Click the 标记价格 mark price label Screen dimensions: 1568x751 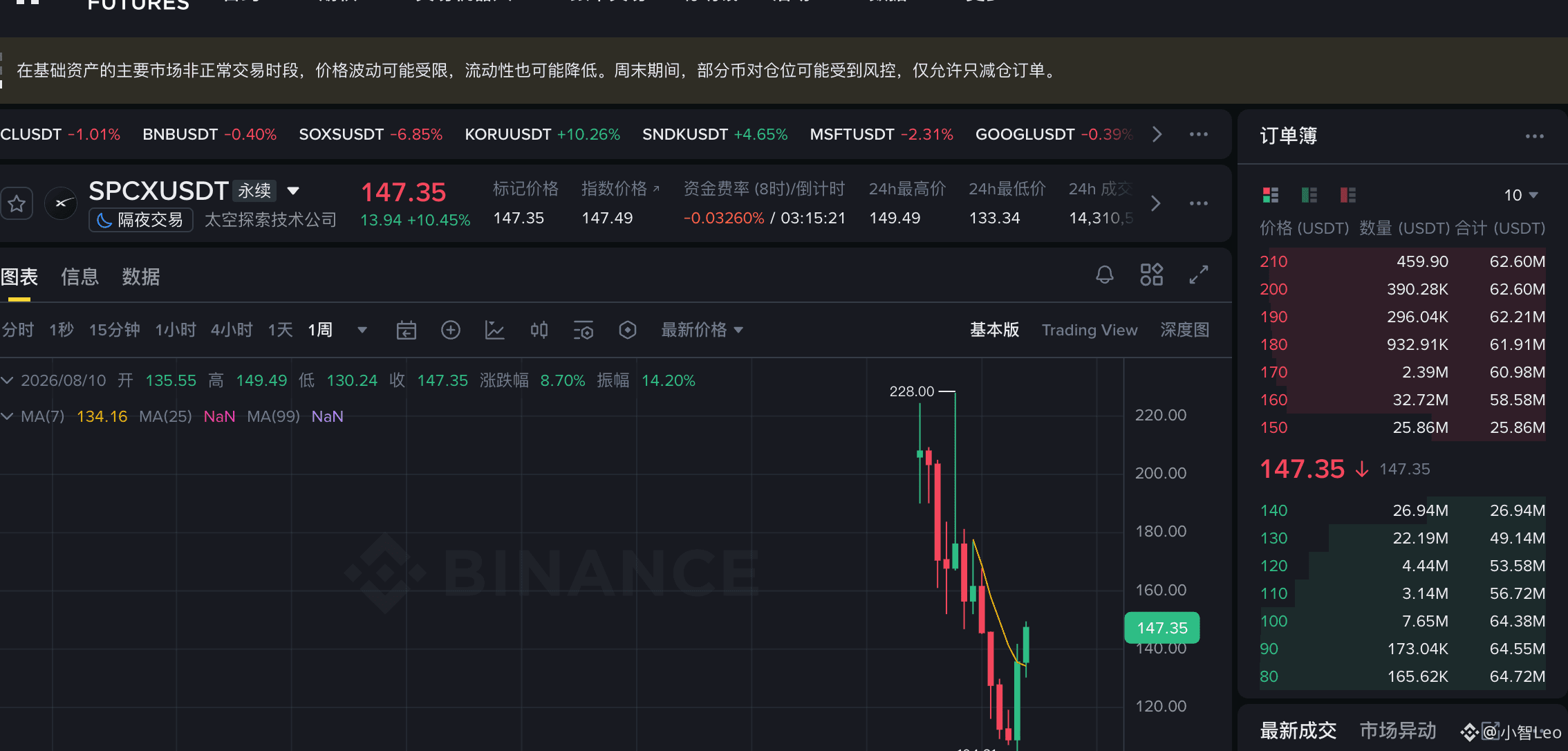525,189
